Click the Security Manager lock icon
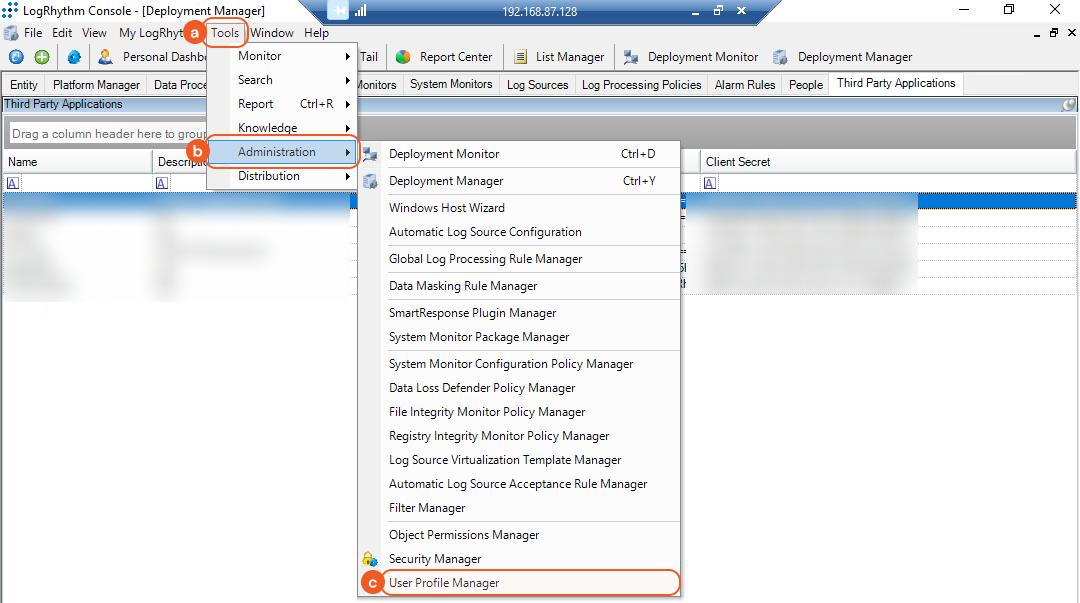The width and height of the screenshot is (1080, 603). [369, 559]
